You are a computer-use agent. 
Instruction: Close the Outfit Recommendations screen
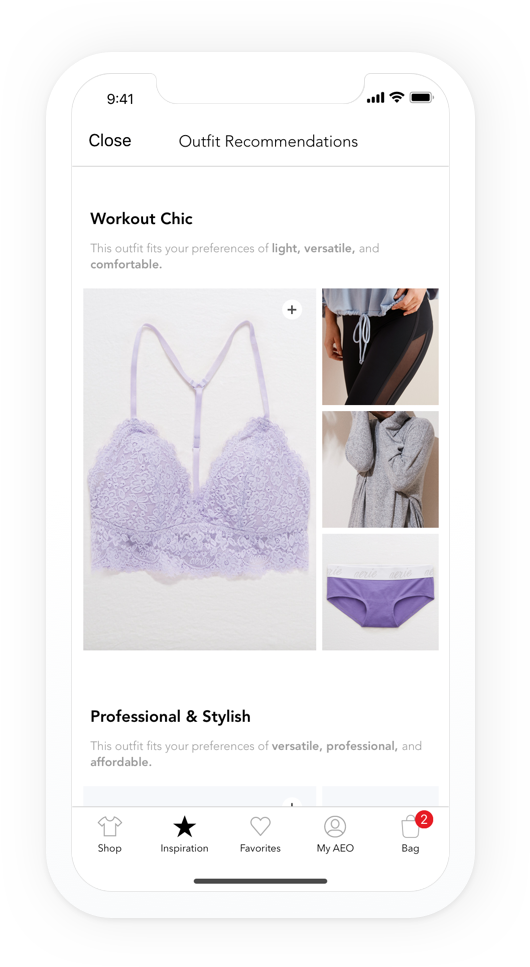tap(110, 141)
